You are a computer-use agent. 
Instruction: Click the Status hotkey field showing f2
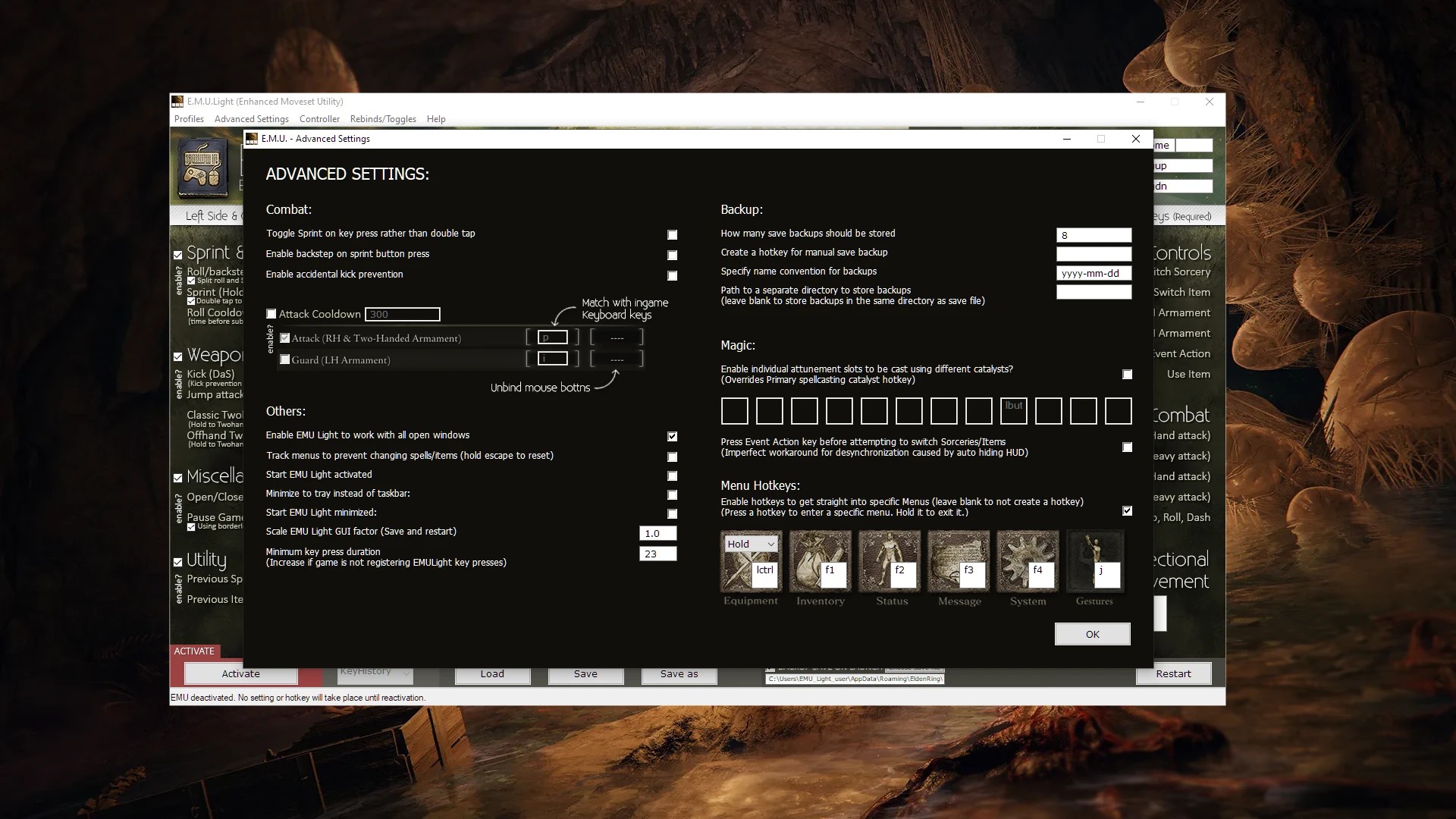click(904, 575)
